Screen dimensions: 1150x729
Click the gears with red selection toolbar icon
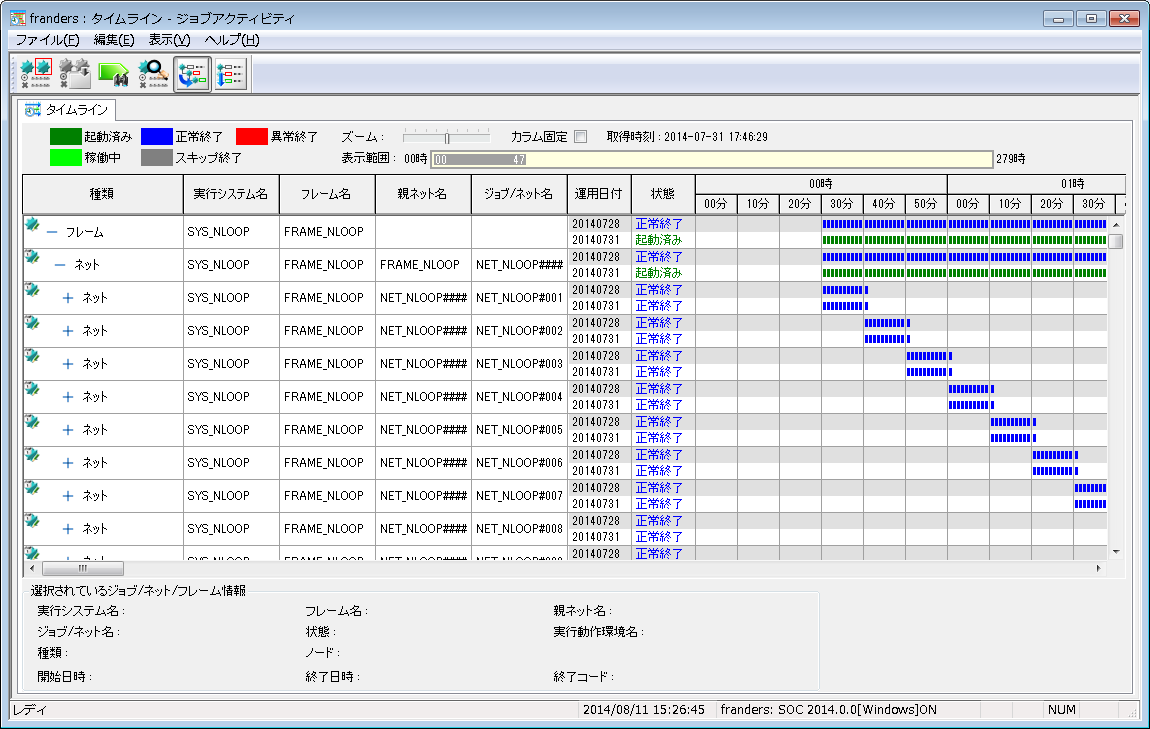coord(35,74)
